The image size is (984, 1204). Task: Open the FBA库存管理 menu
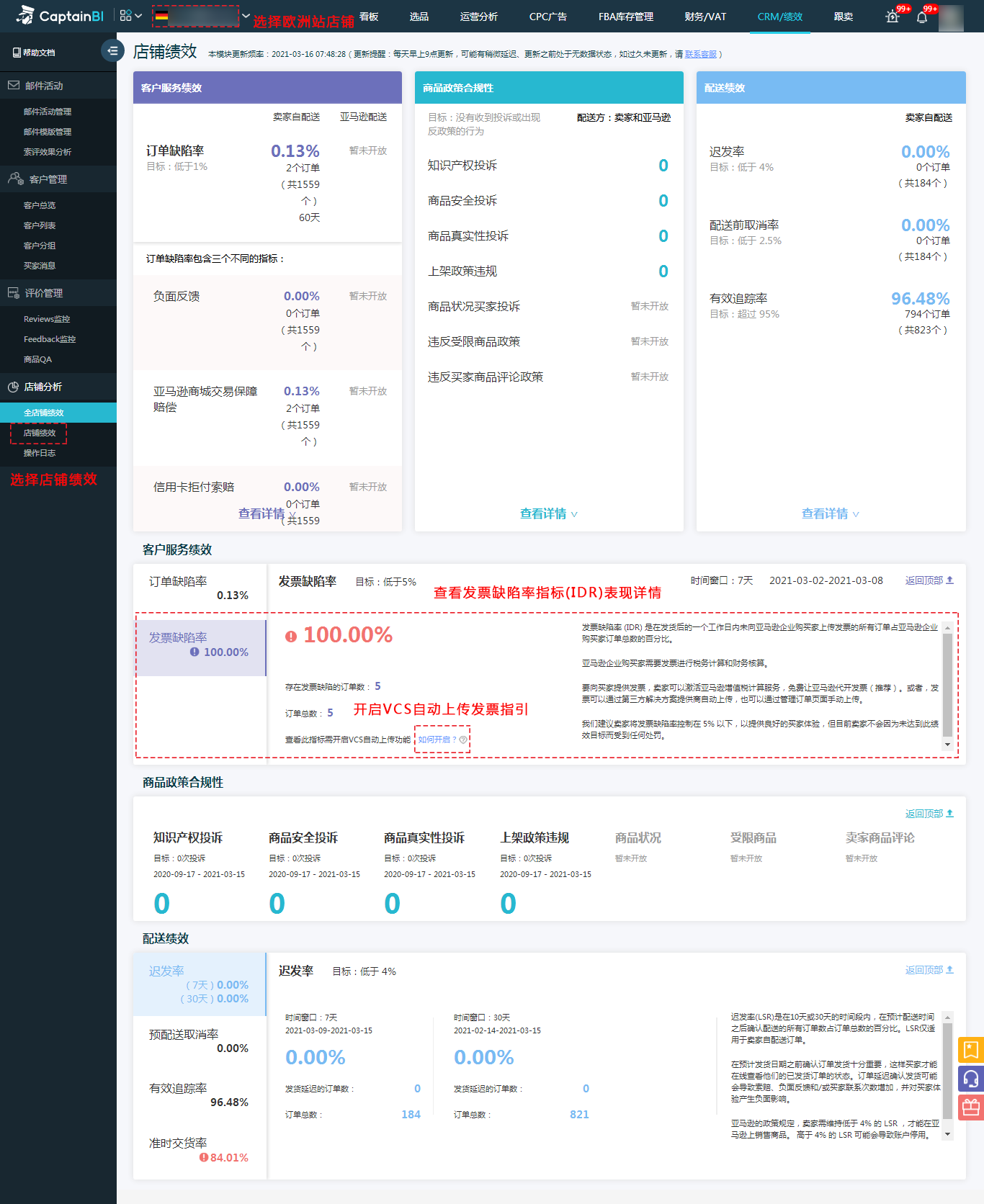625,17
